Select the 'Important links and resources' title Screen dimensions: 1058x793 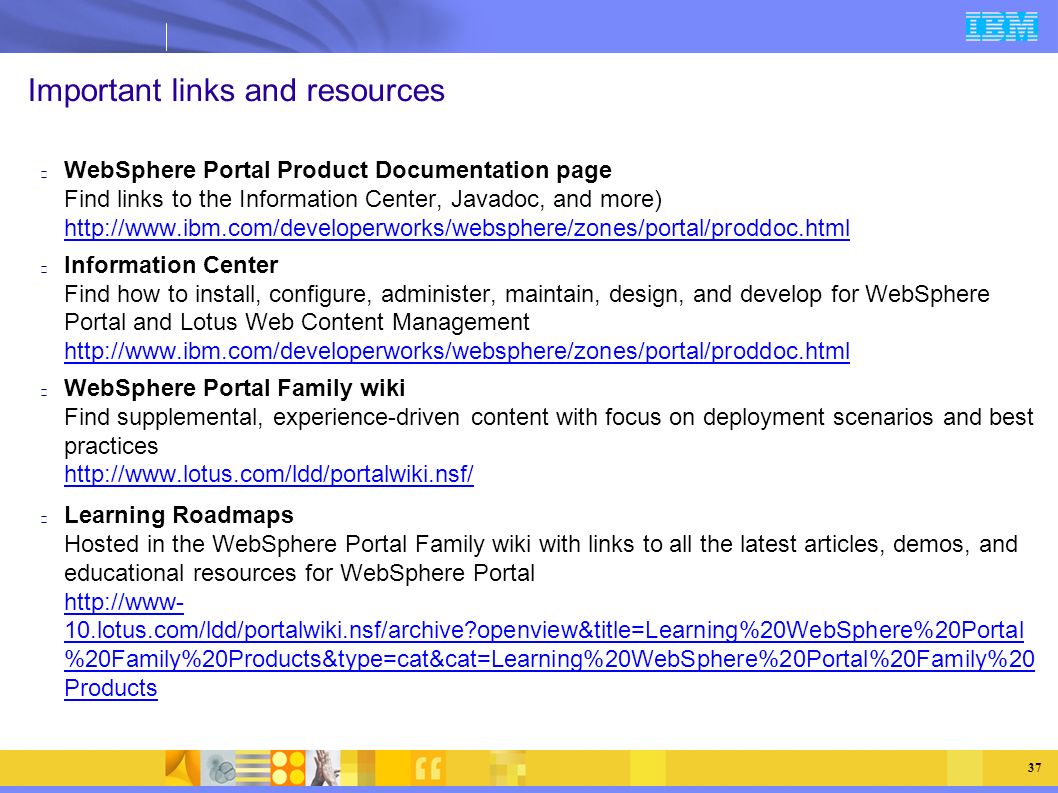[236, 90]
